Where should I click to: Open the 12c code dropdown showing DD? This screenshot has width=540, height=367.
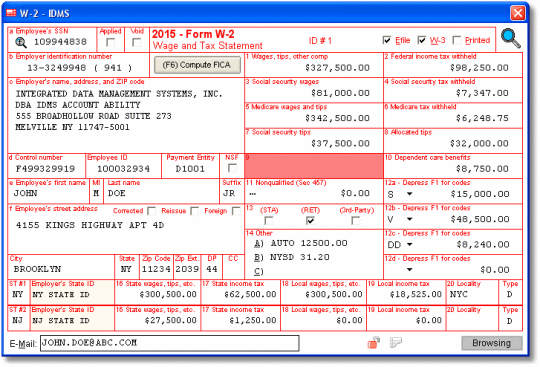pyautogui.click(x=409, y=244)
